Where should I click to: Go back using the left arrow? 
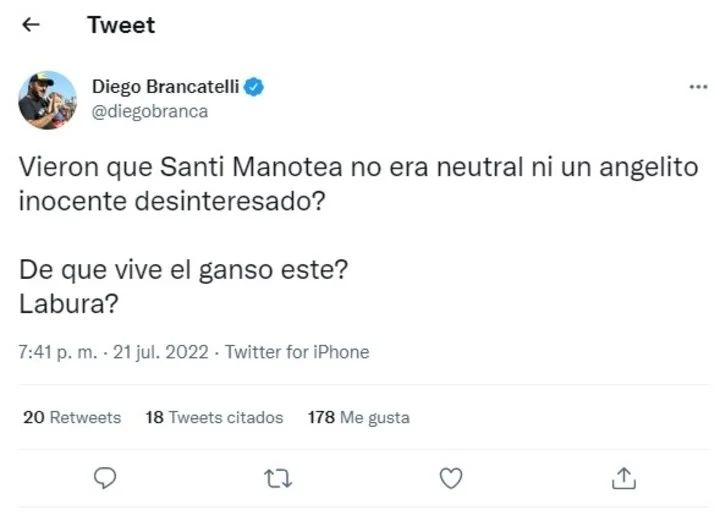[31, 25]
